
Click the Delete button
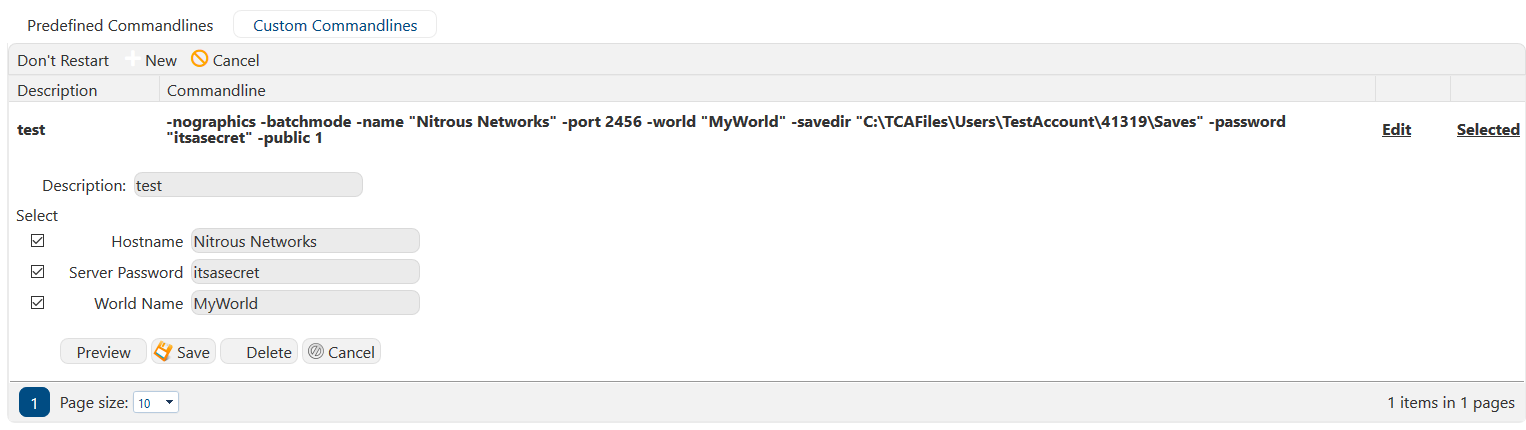click(x=259, y=352)
